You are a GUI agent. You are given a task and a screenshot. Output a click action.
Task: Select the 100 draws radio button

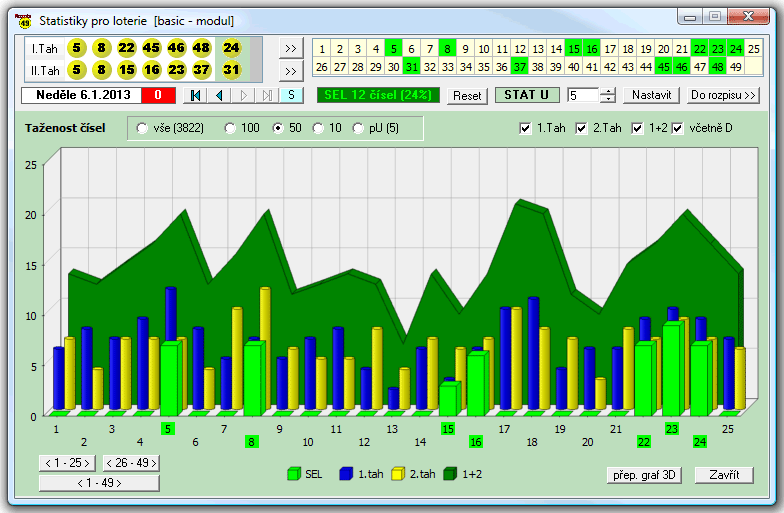pyautogui.click(x=230, y=128)
